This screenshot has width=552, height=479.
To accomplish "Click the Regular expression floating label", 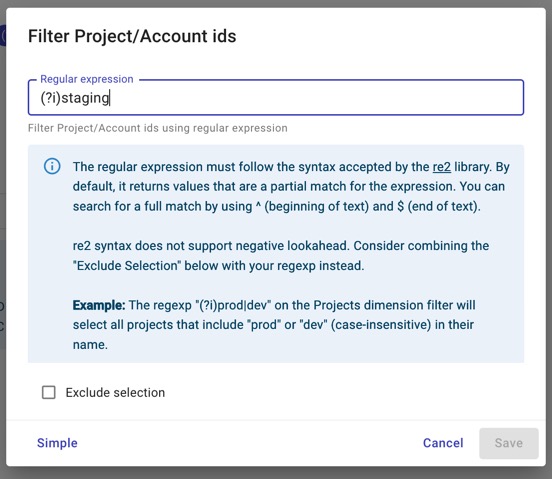I will [x=87, y=79].
